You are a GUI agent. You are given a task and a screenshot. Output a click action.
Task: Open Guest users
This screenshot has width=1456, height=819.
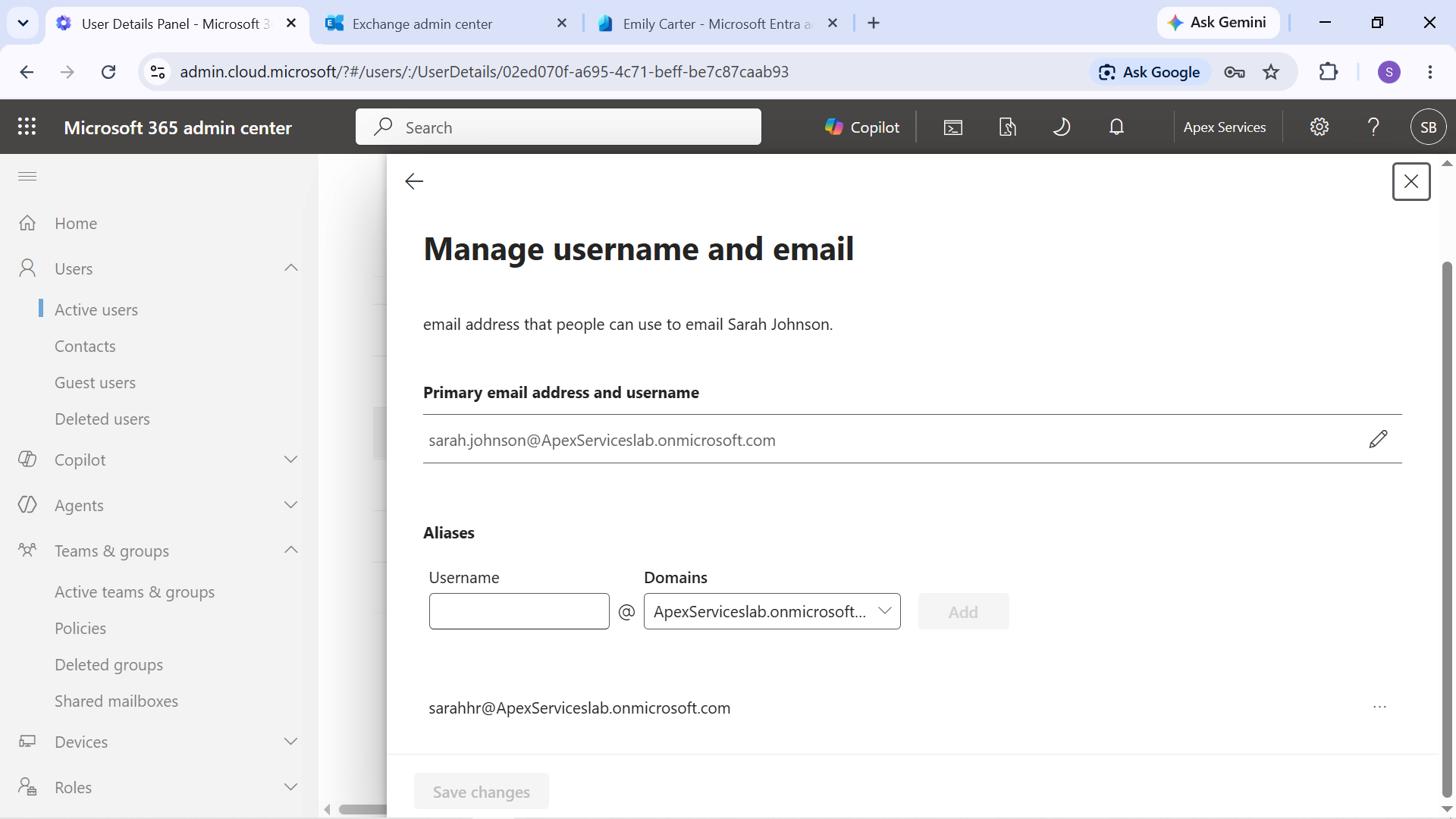coord(95,383)
